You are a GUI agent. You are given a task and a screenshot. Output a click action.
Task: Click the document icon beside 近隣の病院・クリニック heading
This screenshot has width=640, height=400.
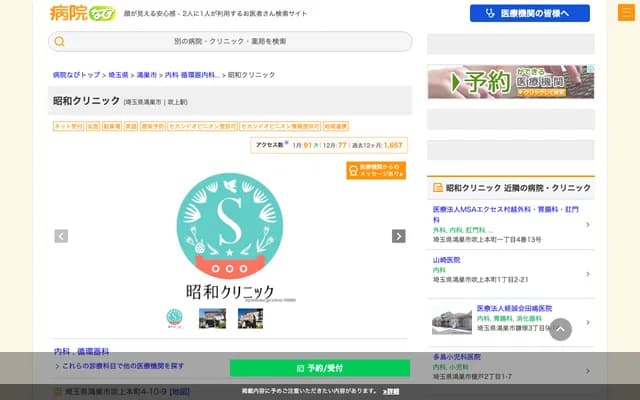tap(438, 188)
